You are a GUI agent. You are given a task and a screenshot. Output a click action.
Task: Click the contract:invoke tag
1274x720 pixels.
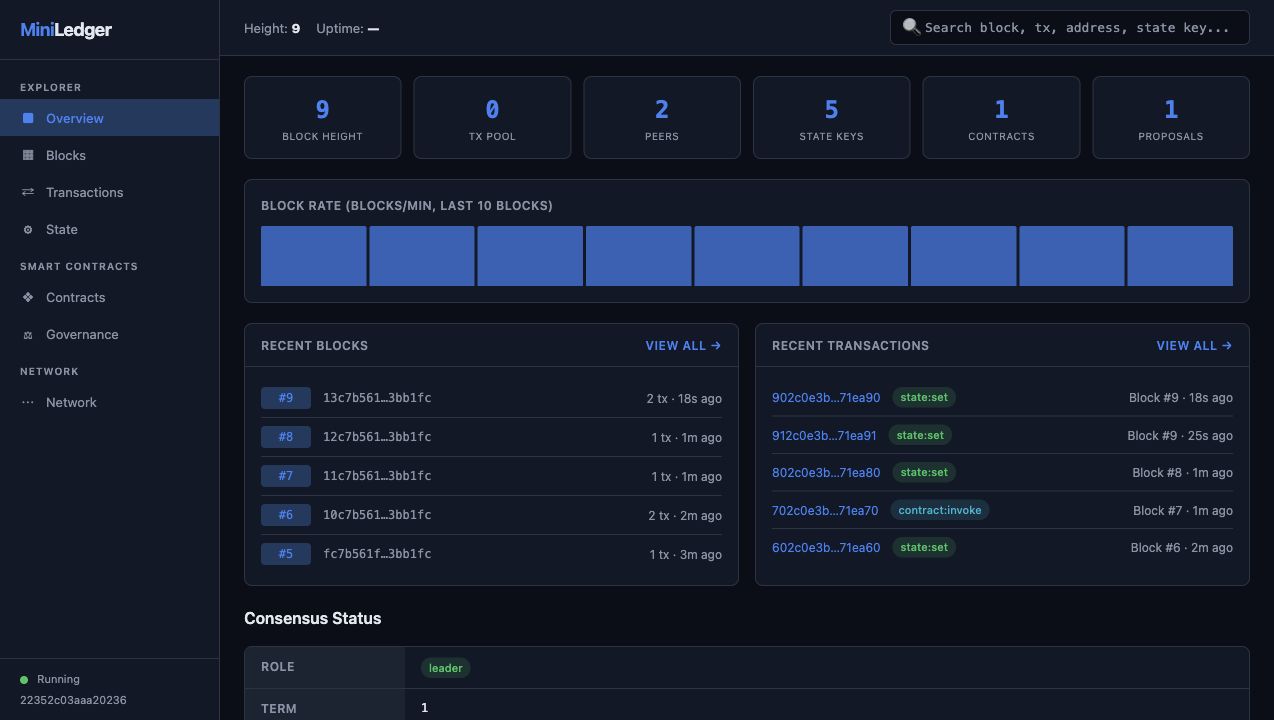click(940, 510)
